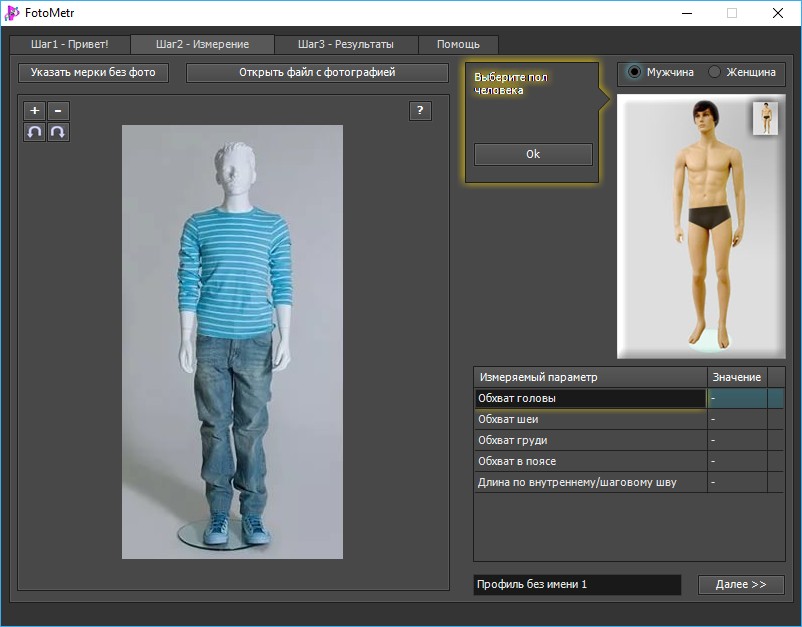Select the Женщина radio button

pyautogui.click(x=714, y=72)
